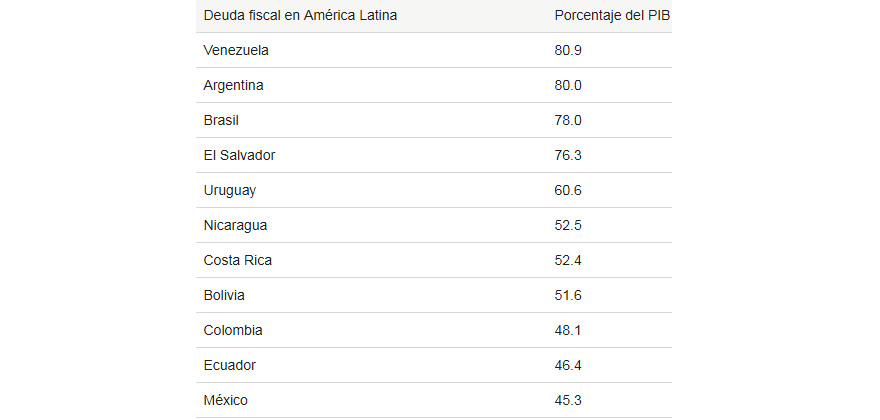This screenshot has width=880, height=420.
Task: Click on Bolivia in the list
Action: click(224, 295)
